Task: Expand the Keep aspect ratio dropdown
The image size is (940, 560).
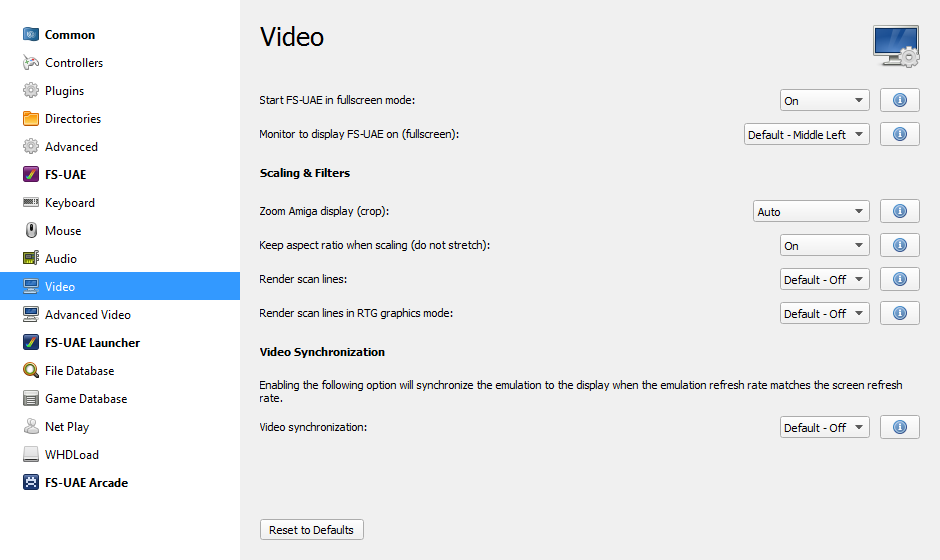Action: (824, 246)
